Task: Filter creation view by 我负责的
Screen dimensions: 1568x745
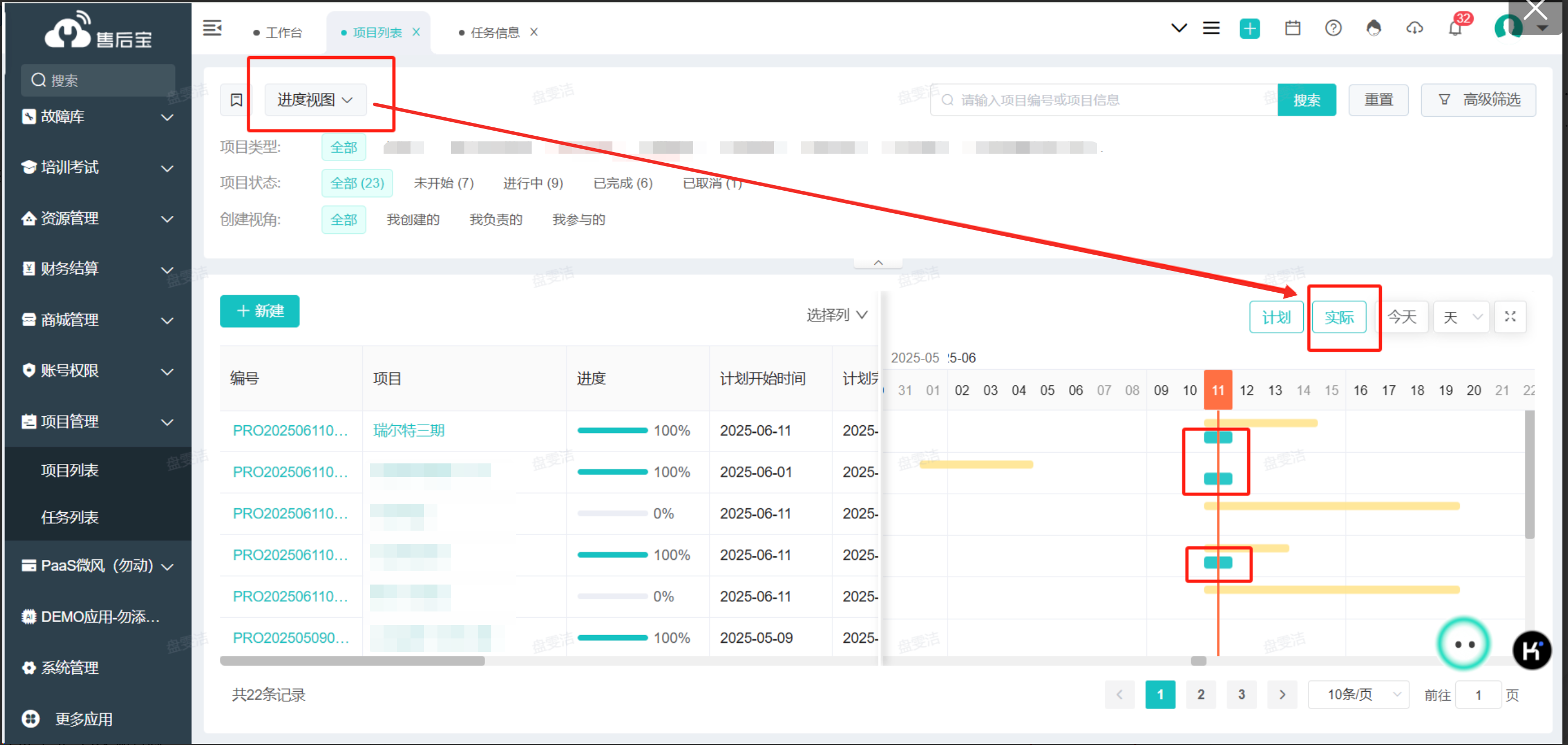Action: 496,220
